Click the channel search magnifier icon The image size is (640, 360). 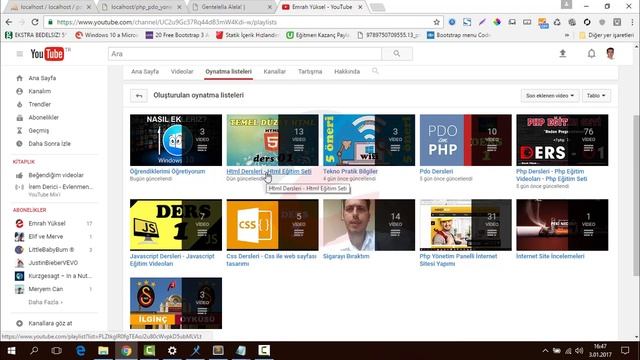click(x=375, y=71)
